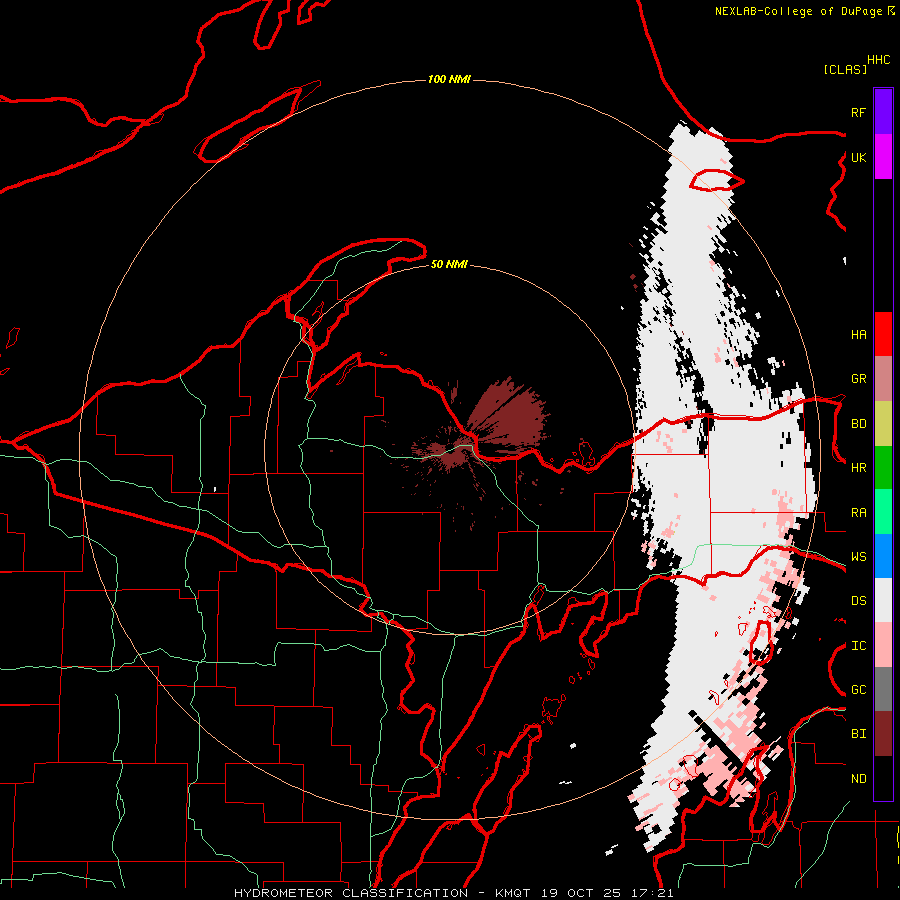The width and height of the screenshot is (900, 900).
Task: Click the 100 NMI range ring label
Action: 449,79
